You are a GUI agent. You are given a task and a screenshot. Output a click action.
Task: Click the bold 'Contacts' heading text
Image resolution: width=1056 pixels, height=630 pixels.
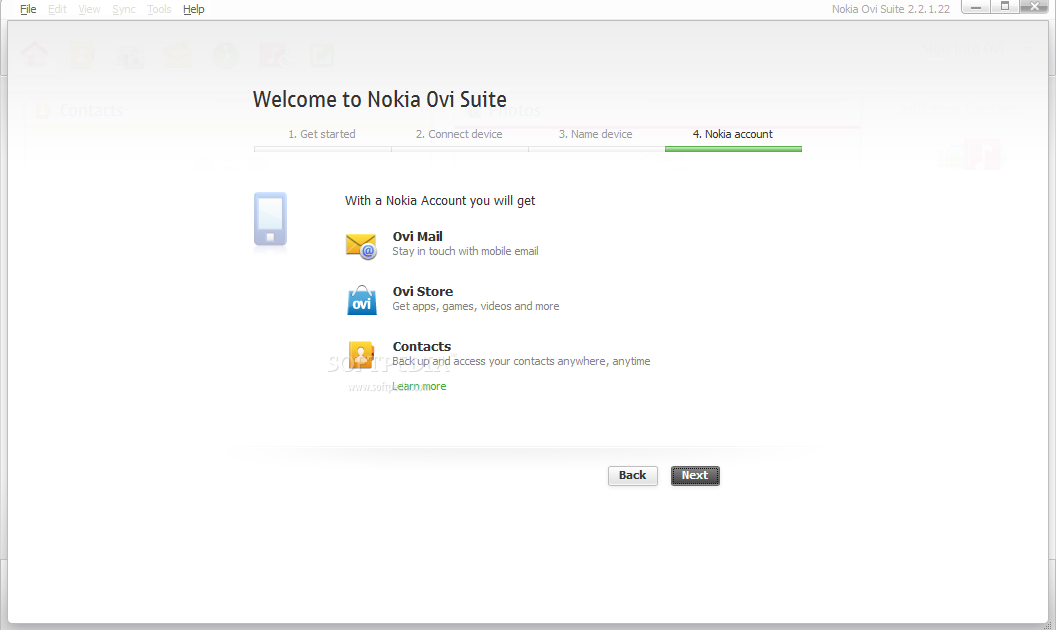(x=422, y=346)
